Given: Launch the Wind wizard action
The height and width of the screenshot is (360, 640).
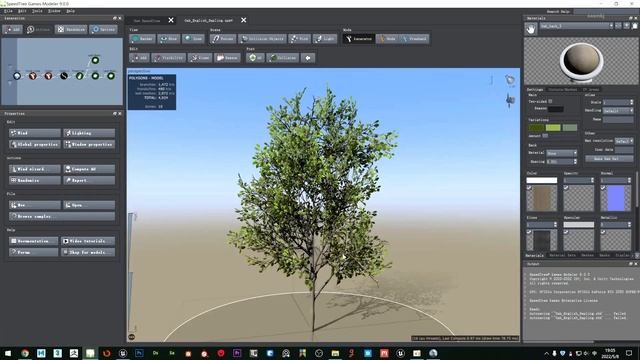Looking at the screenshot, I should 35,169.
